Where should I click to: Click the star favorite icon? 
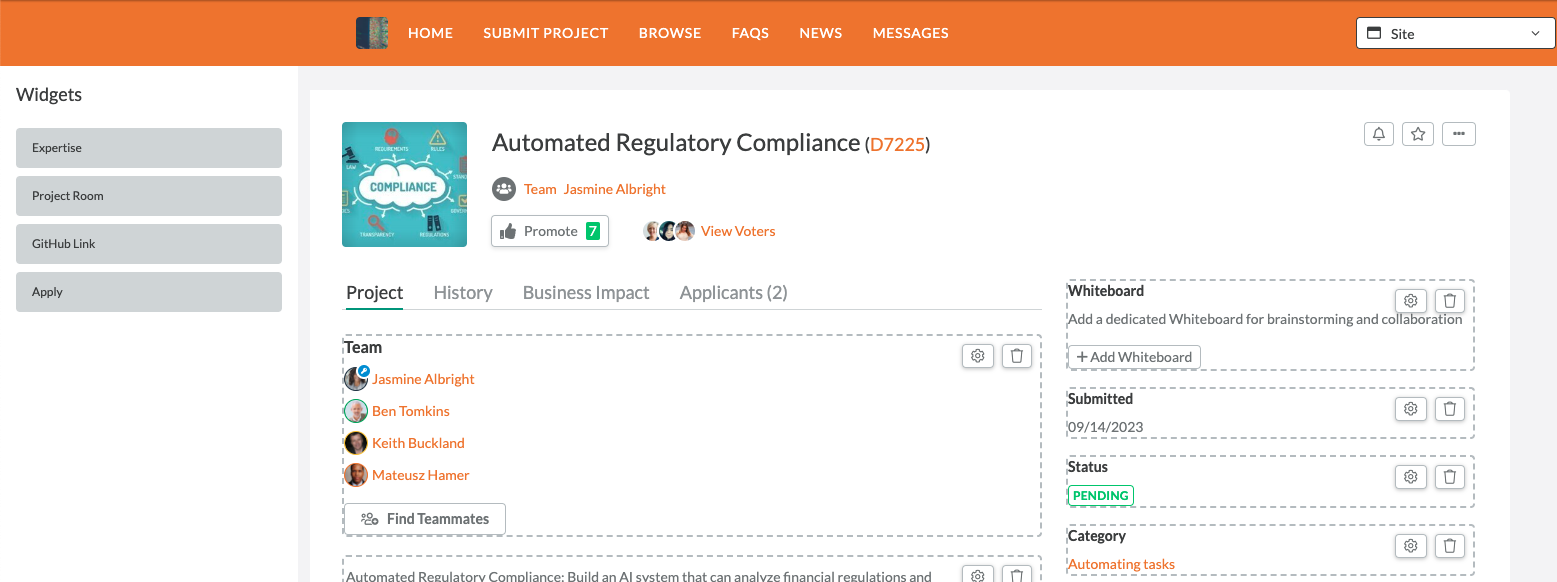[x=1418, y=134]
